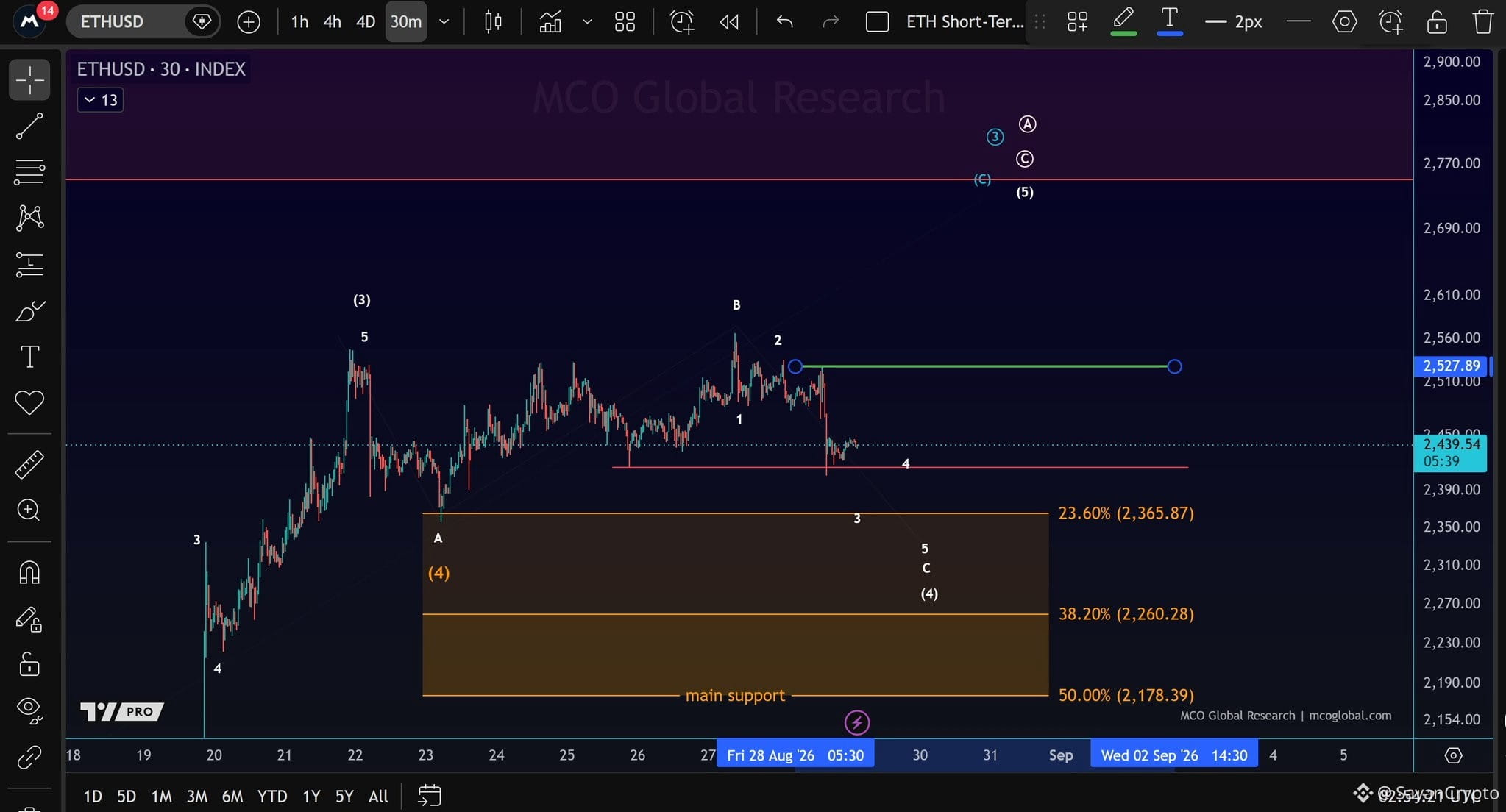1506x812 pixels.
Task: Create a new price alert
Action: (682, 22)
